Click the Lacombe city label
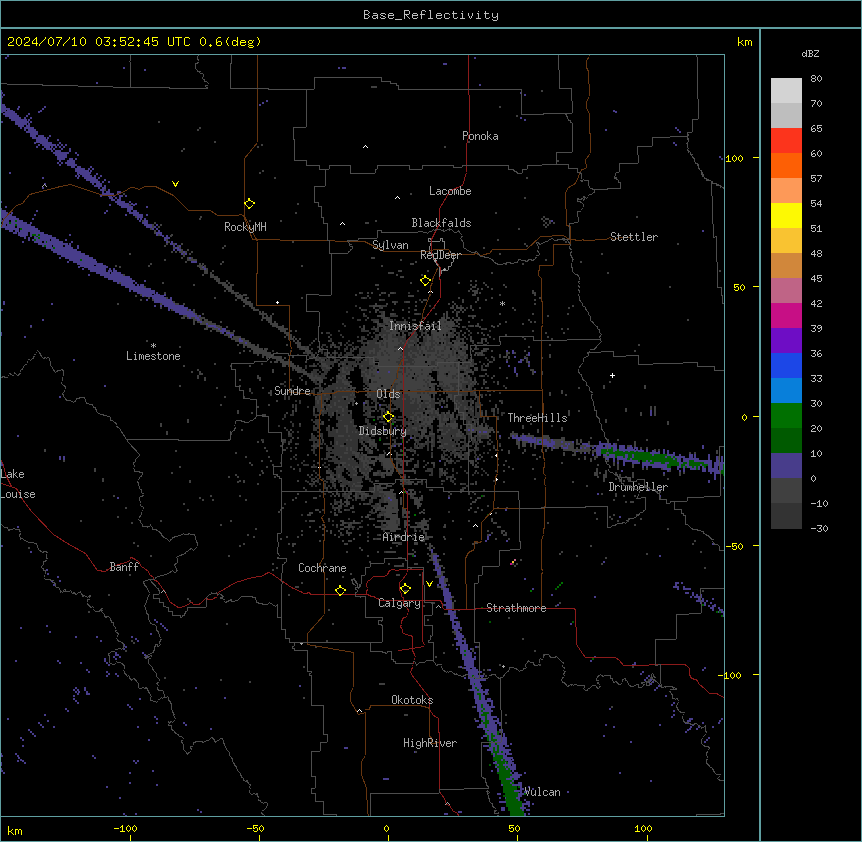 (x=450, y=191)
